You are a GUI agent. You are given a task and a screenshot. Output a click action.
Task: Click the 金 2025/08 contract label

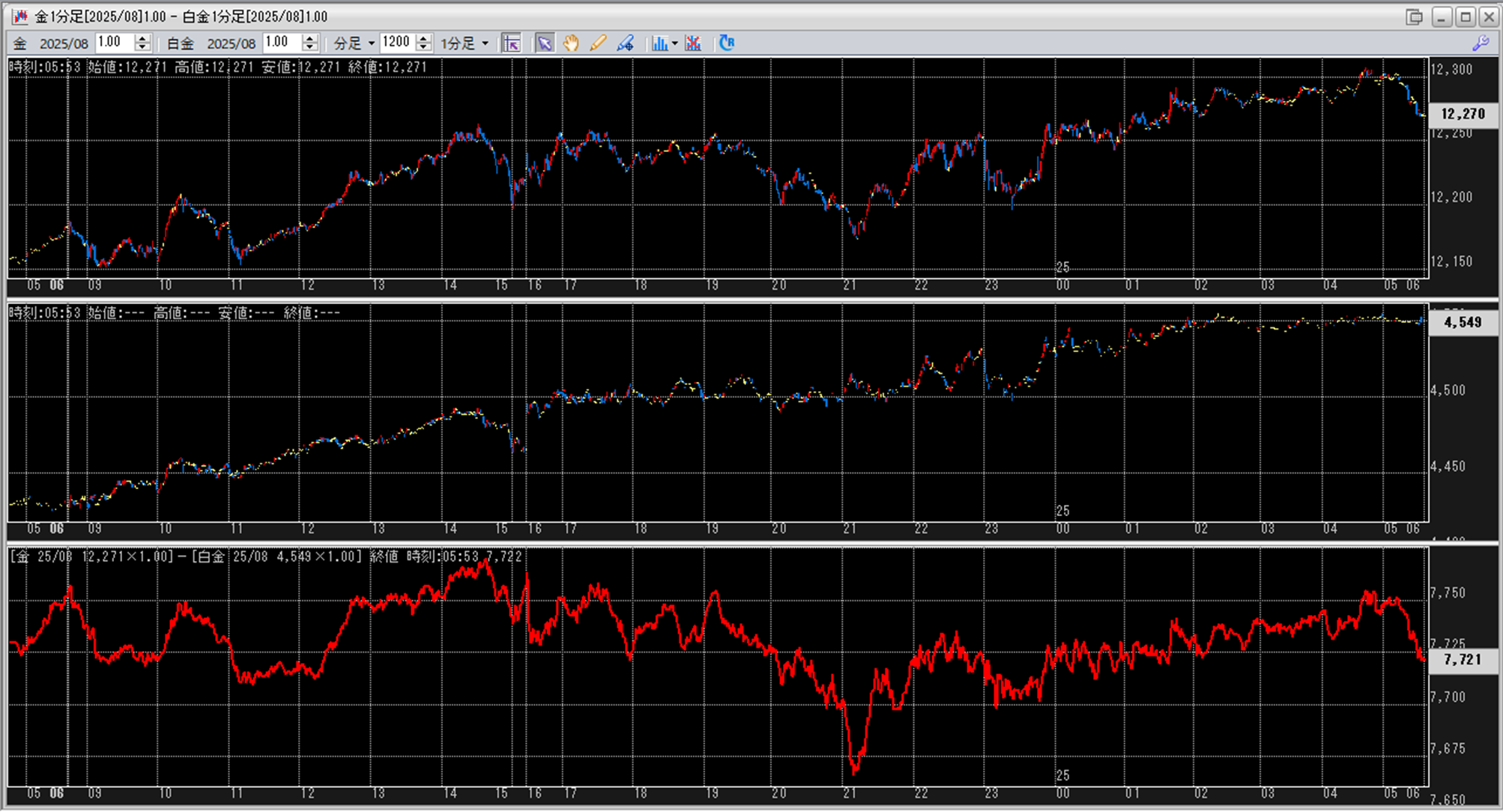coord(63,43)
